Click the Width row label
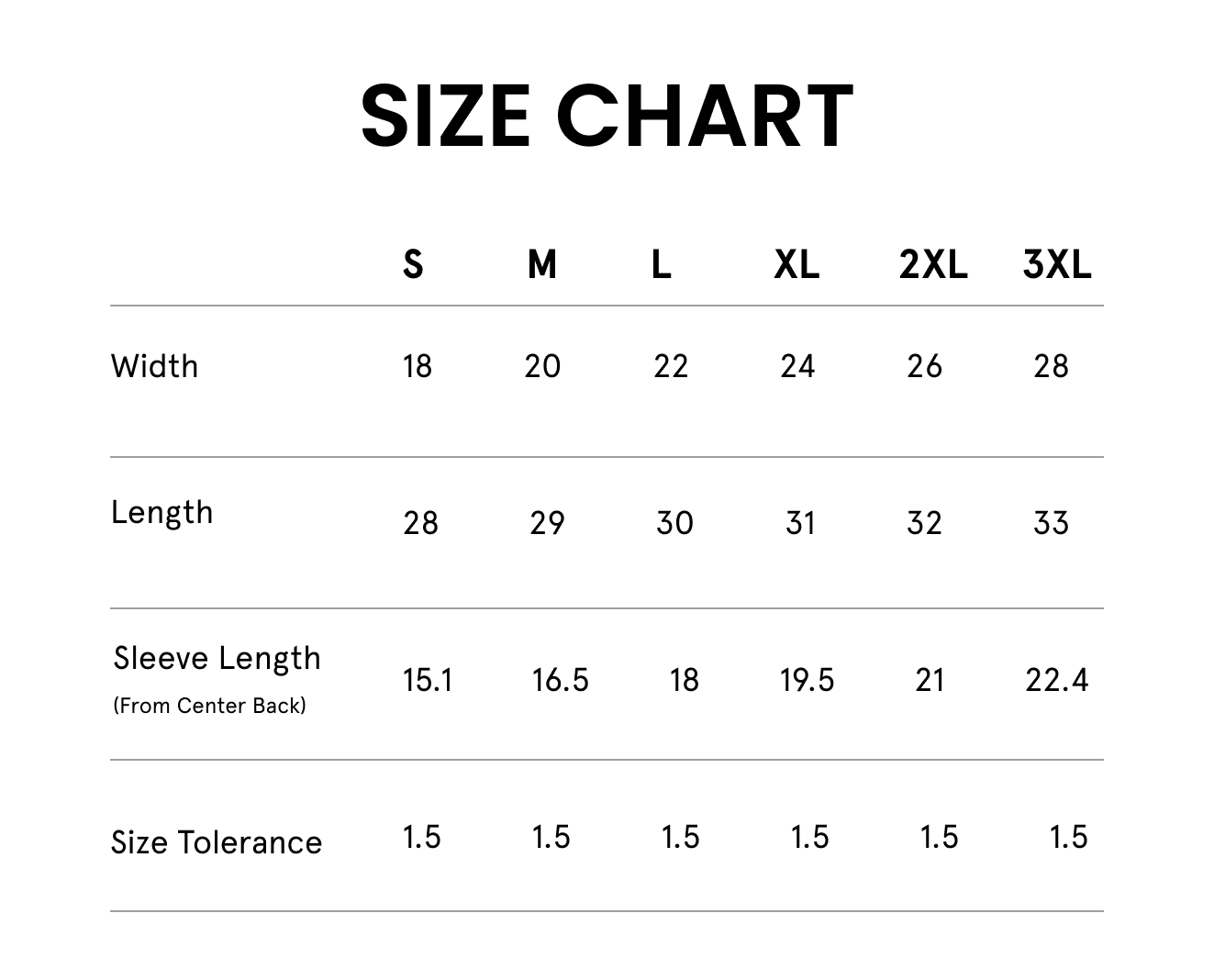 (x=154, y=366)
